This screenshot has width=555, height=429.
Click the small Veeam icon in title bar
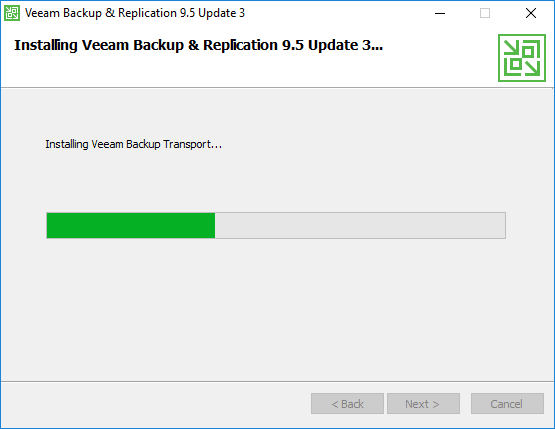point(12,13)
